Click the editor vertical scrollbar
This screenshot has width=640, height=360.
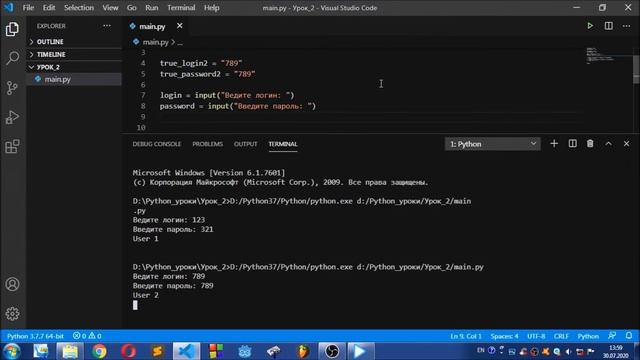[636, 69]
